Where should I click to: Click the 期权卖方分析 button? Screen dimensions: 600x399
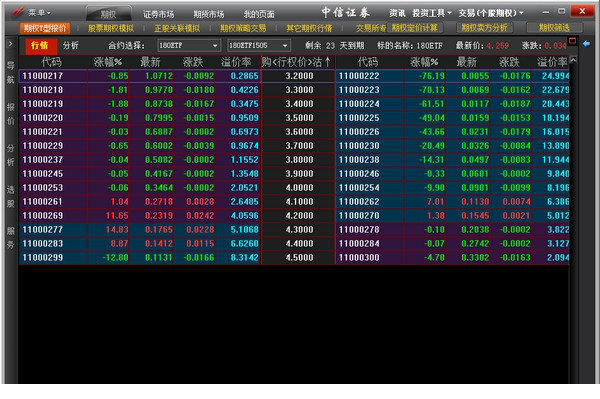pyautogui.click(x=484, y=28)
